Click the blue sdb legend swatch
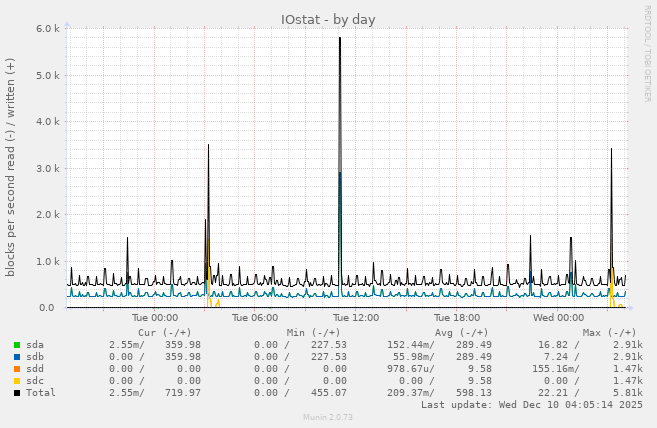The width and height of the screenshot is (657, 428). coord(17,357)
